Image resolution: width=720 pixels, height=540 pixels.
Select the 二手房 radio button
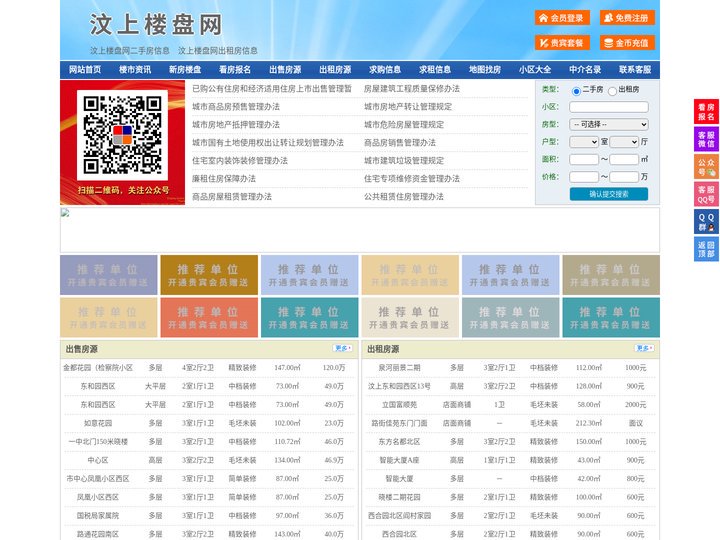click(576, 91)
